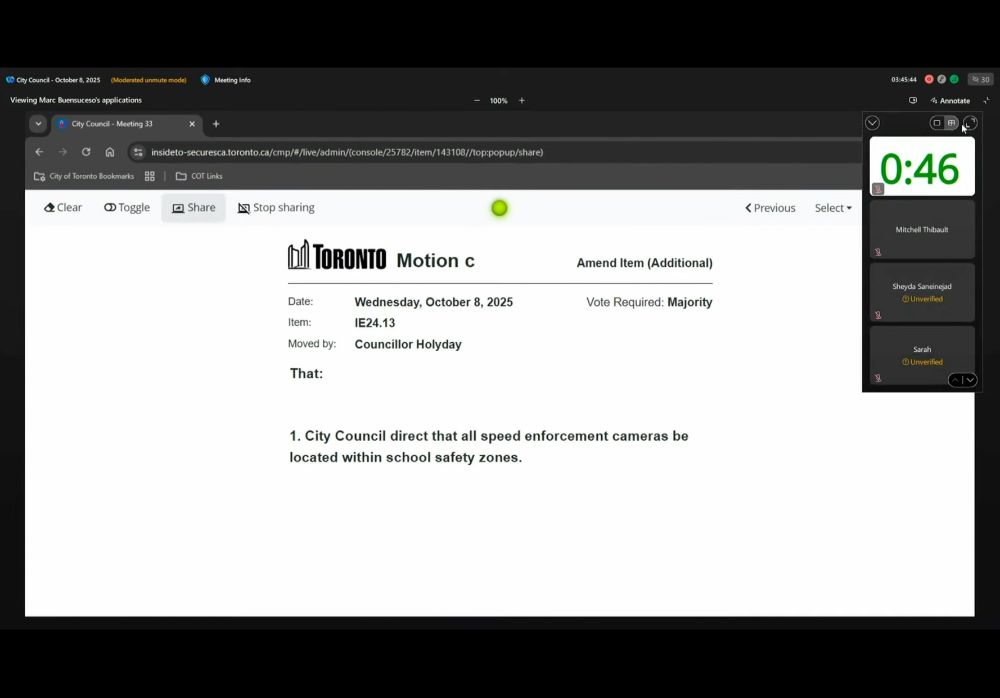Click the Toggle button

pyautogui.click(x=127, y=207)
